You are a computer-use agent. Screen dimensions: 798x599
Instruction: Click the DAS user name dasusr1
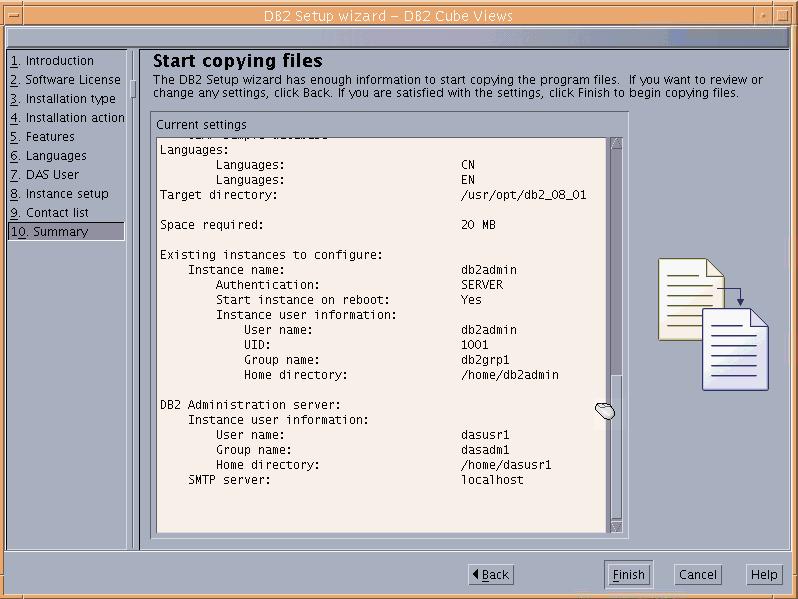pyautogui.click(x=485, y=435)
